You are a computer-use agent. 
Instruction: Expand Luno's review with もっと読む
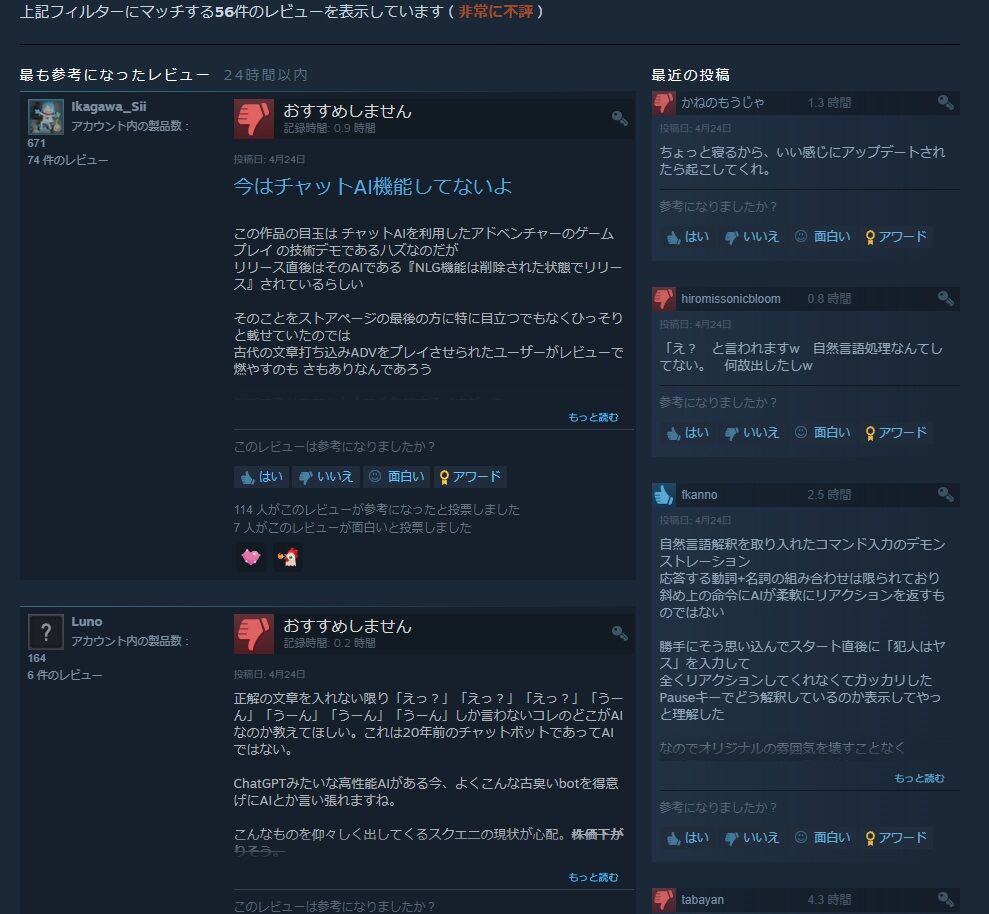pyautogui.click(x=593, y=877)
